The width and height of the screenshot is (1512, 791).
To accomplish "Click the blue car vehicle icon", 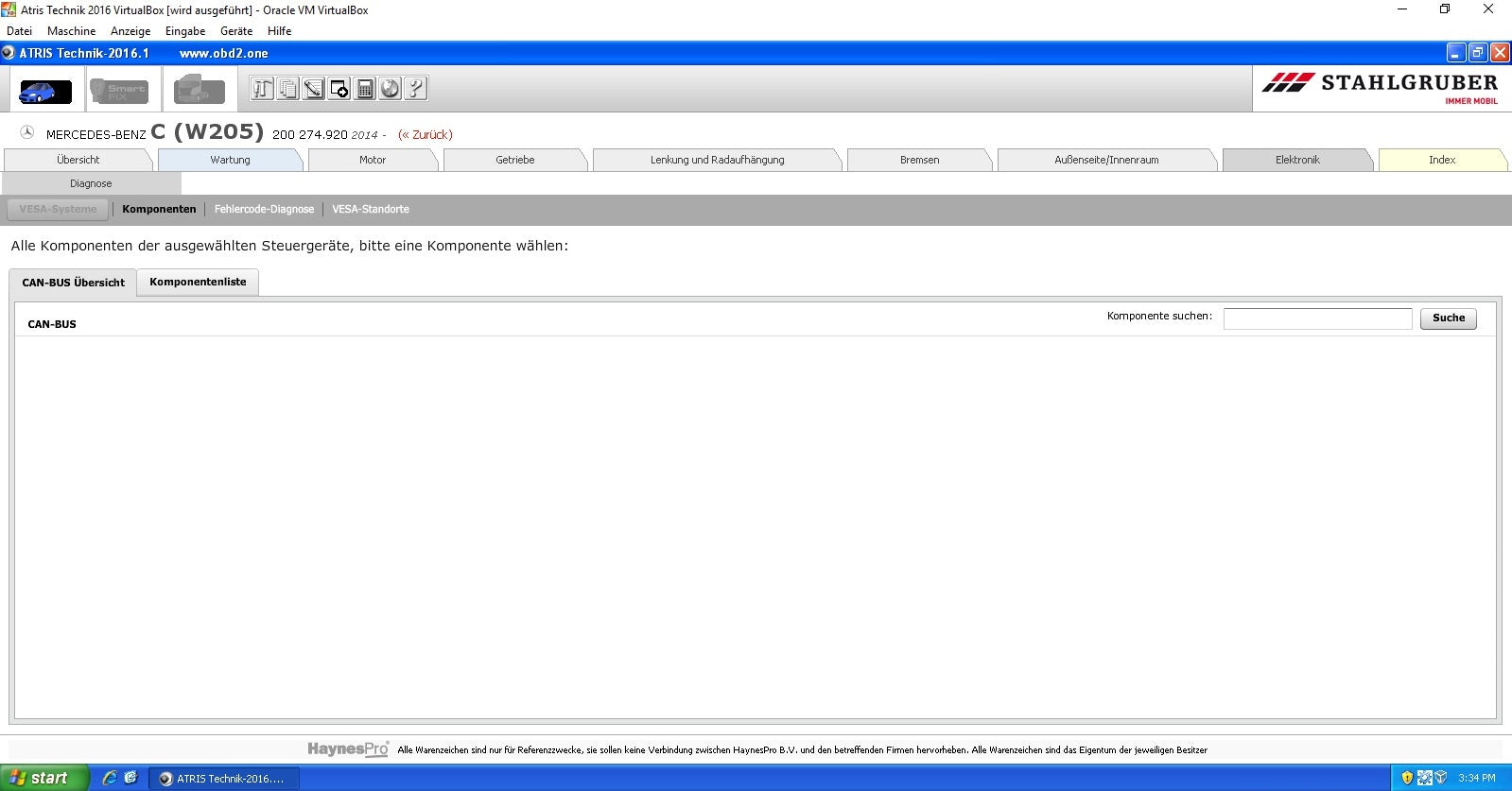I will [44, 91].
